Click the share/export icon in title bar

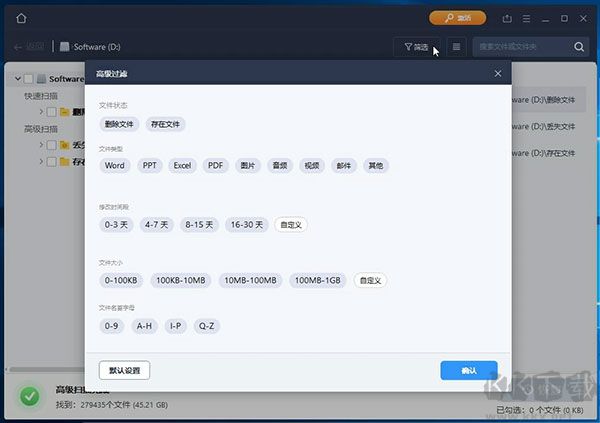pyautogui.click(x=507, y=18)
